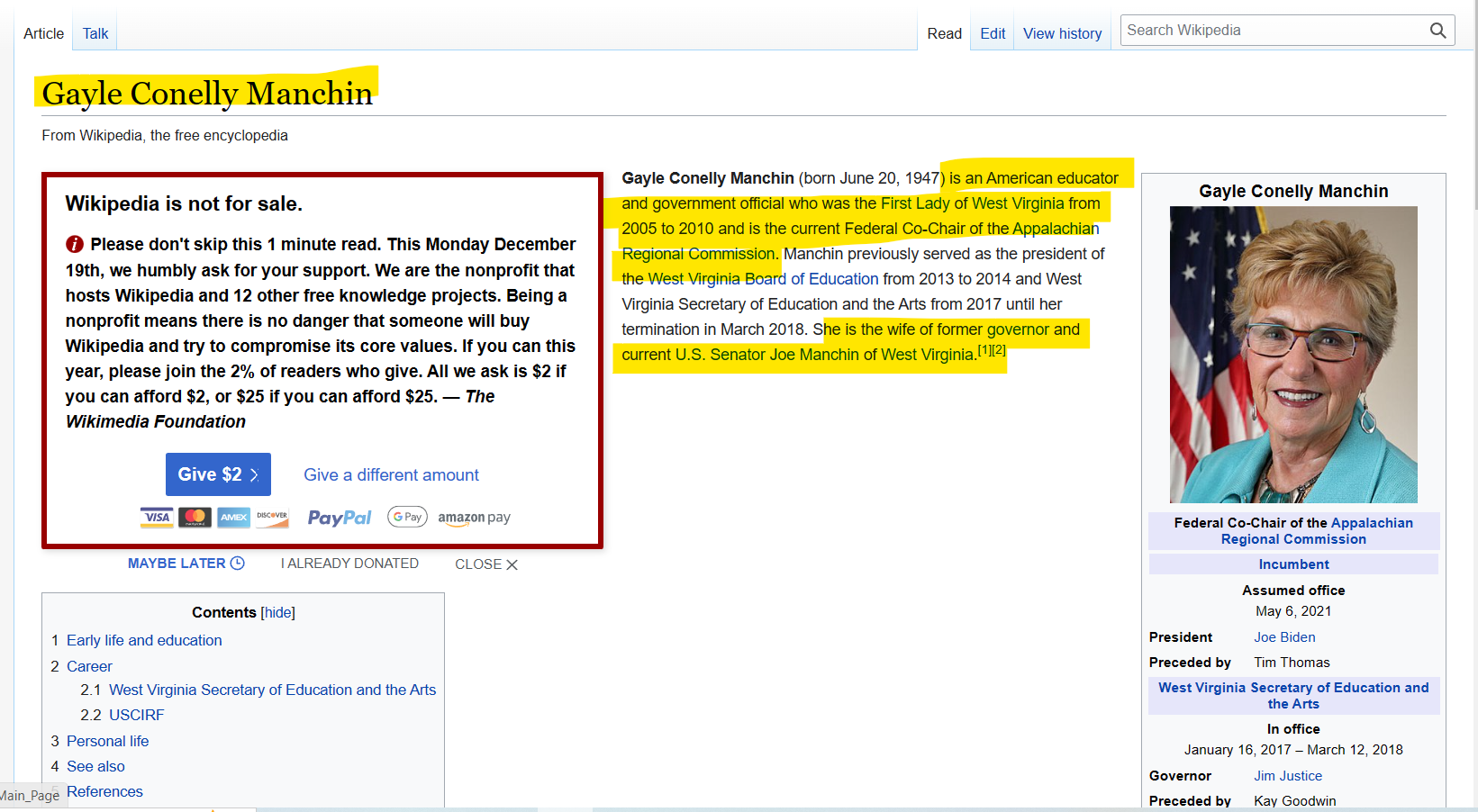Select the Amazon Pay logo
Screen dimensions: 1478x812
point(474,518)
